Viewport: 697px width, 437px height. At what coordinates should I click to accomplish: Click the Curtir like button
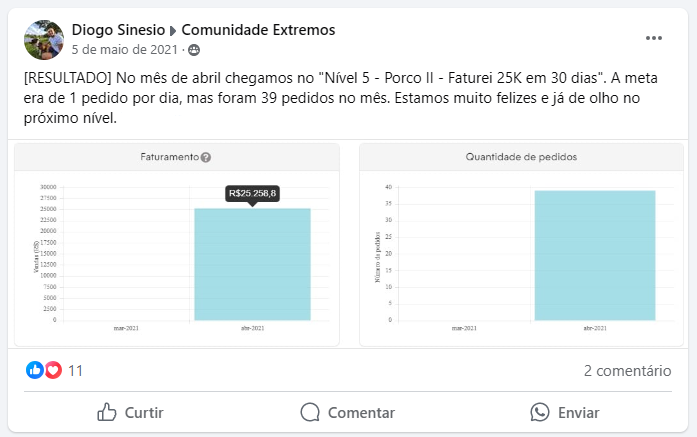pos(130,413)
